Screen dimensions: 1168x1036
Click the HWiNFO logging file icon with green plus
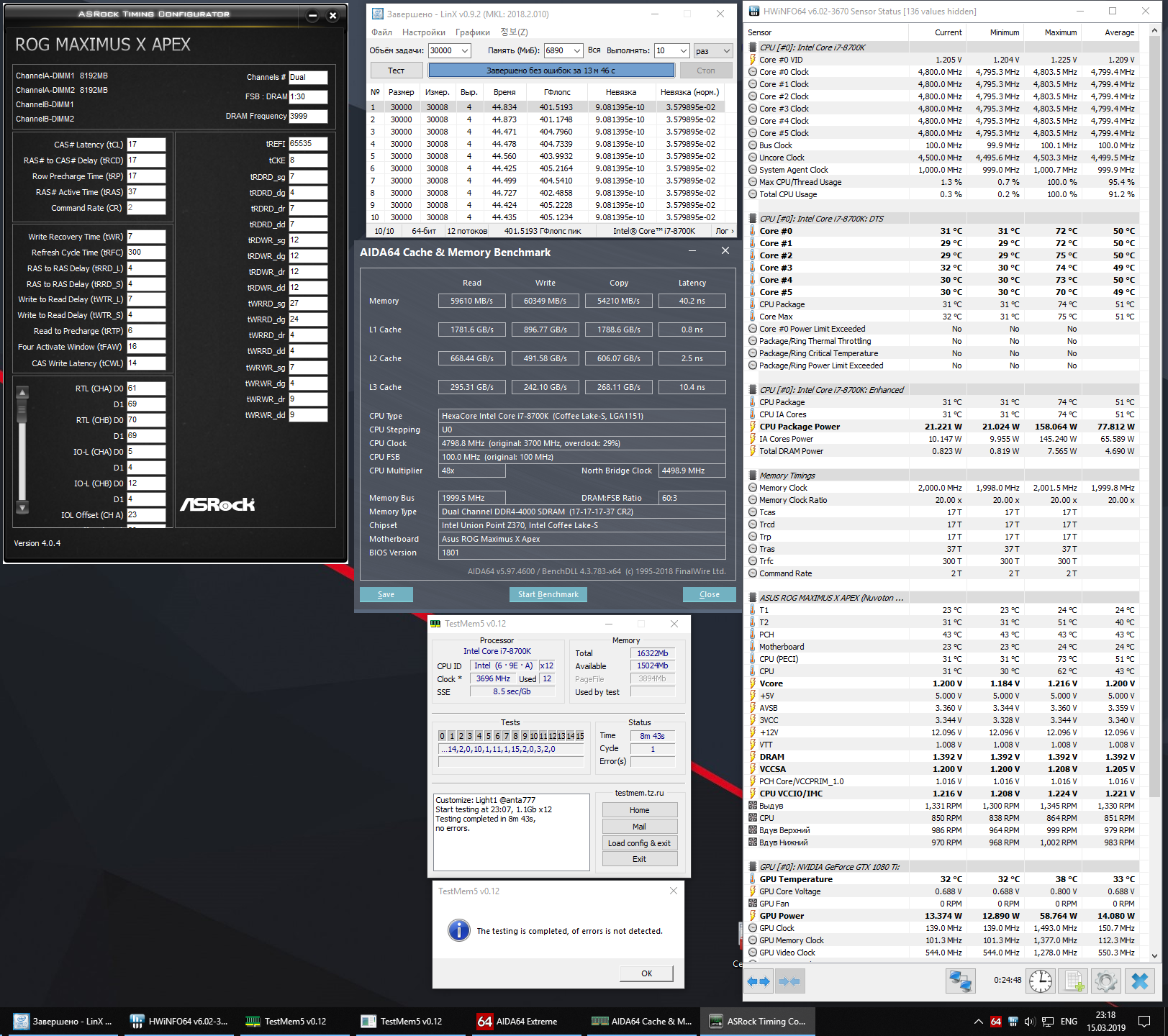(1074, 981)
